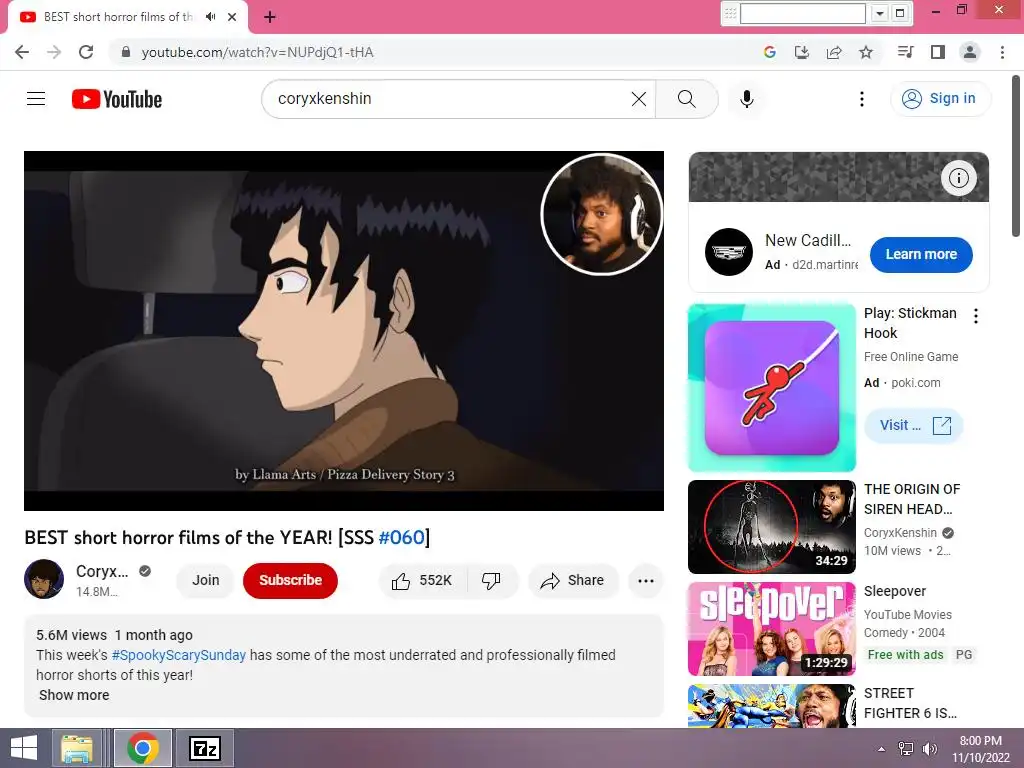The height and width of the screenshot is (768, 1024).
Task: Start voice search with microphone icon
Action: pos(746,99)
